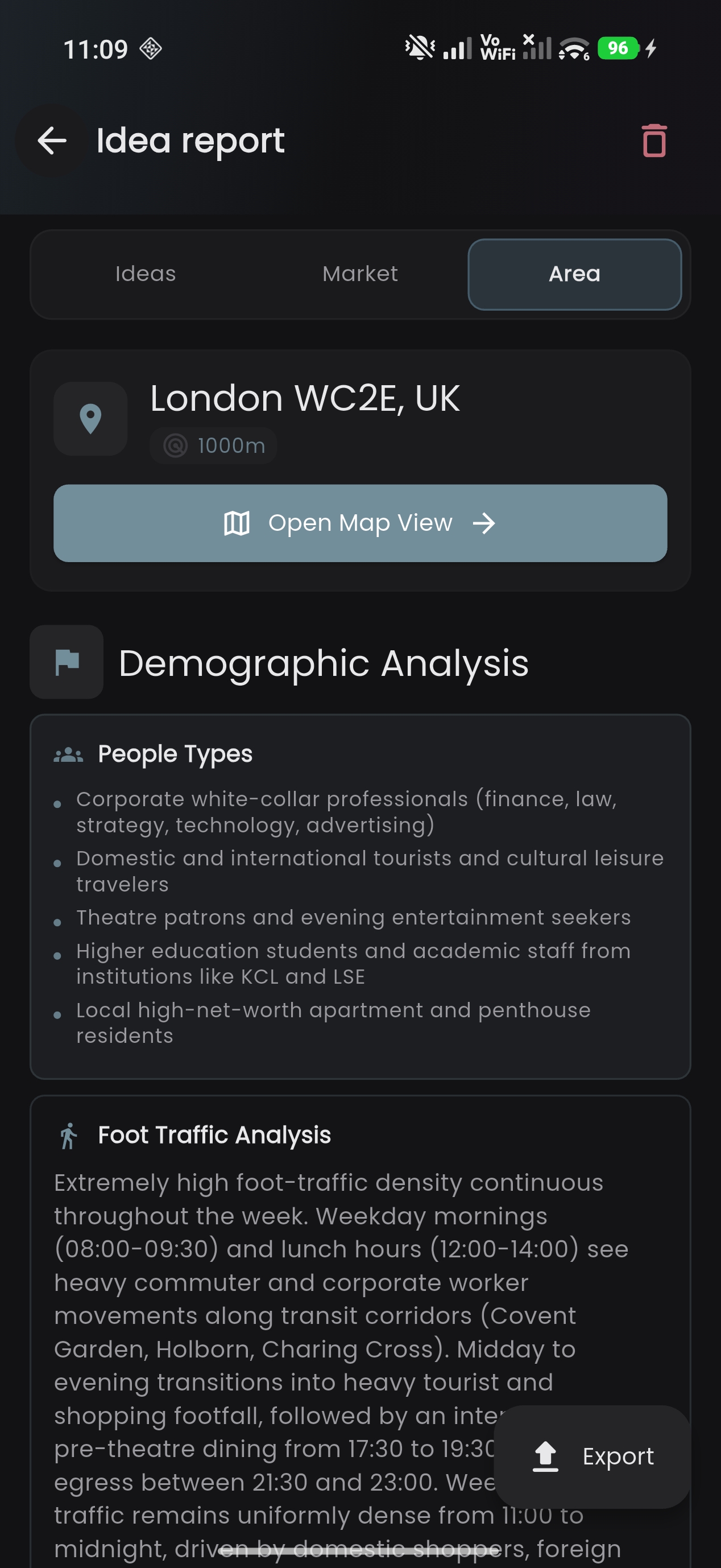The image size is (721, 1568).
Task: Switch to the Market tab
Action: [360, 274]
